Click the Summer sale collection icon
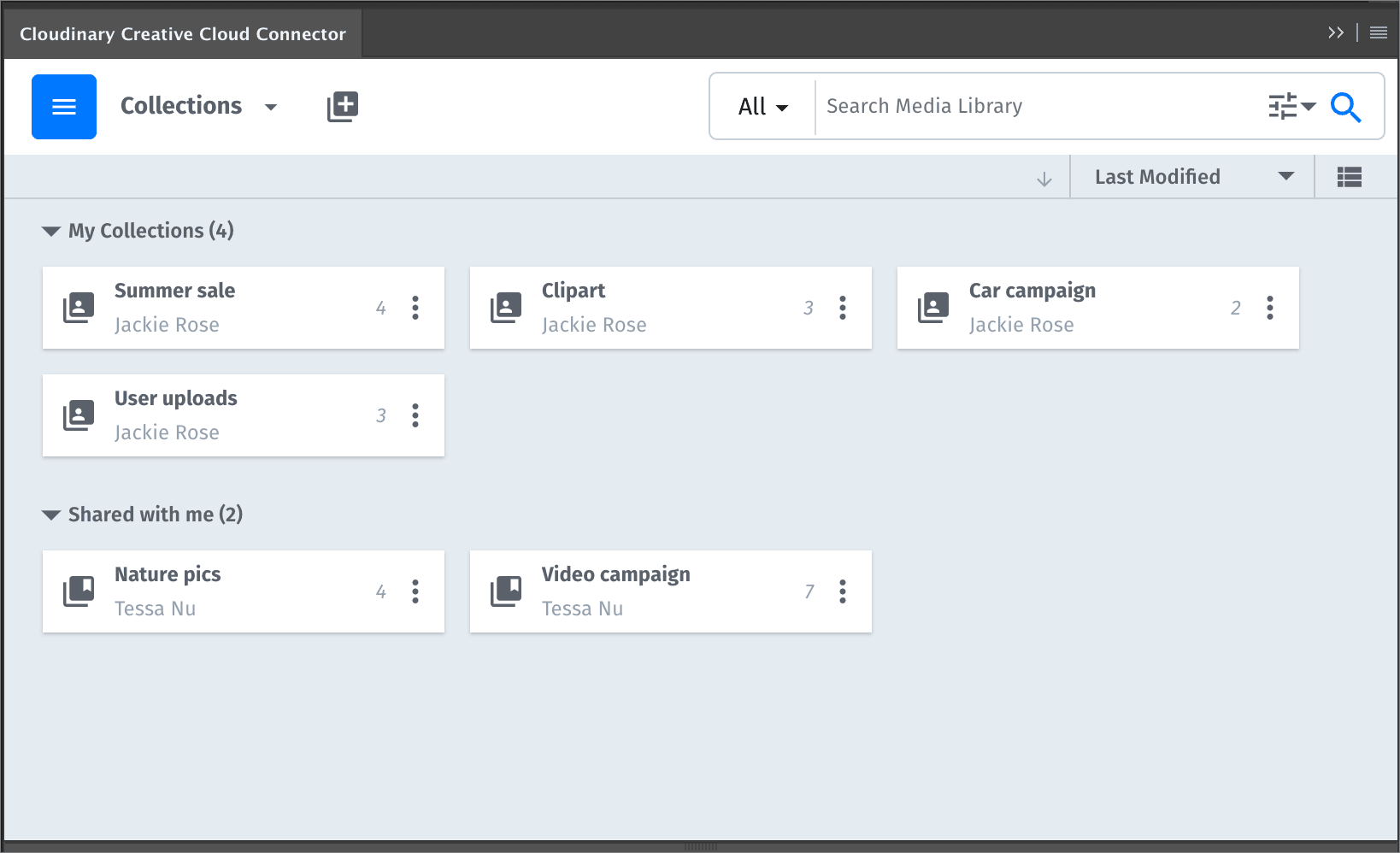The image size is (1400, 853). [79, 308]
